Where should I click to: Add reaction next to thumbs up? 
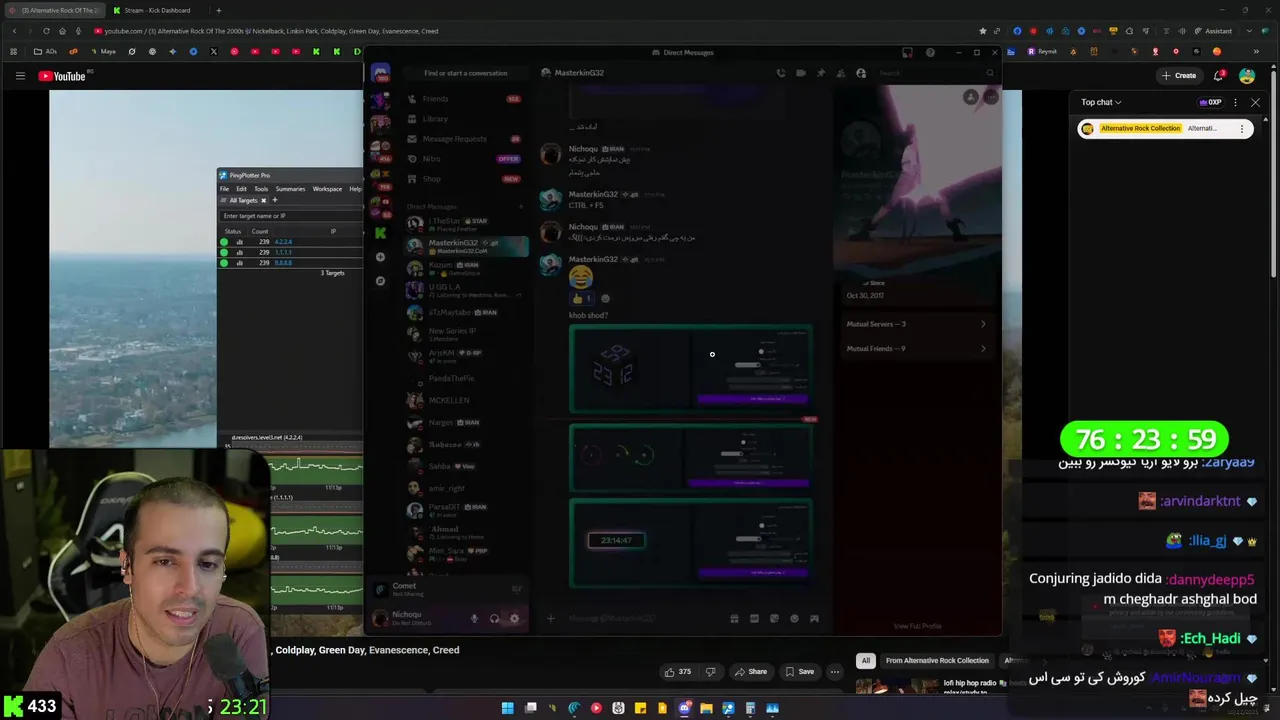[x=605, y=298]
